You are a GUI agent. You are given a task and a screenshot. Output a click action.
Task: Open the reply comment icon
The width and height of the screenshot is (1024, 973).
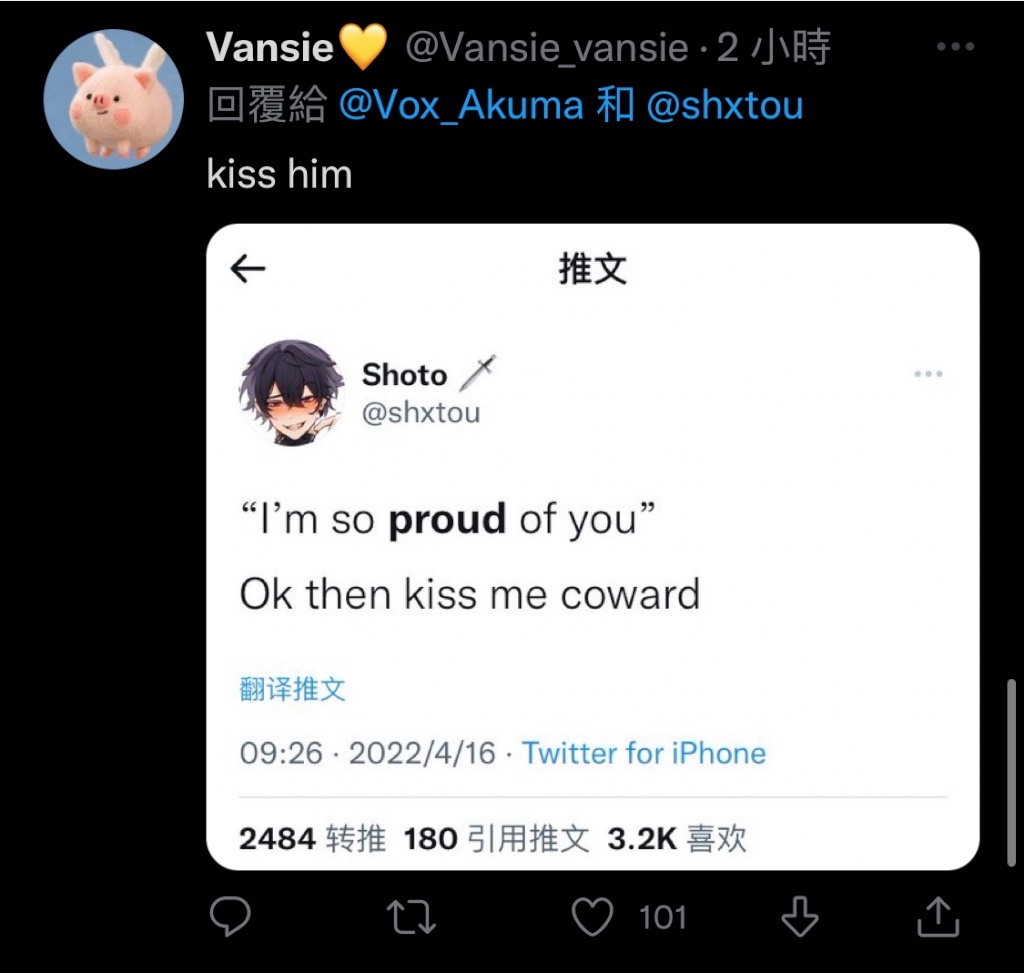coord(230,917)
